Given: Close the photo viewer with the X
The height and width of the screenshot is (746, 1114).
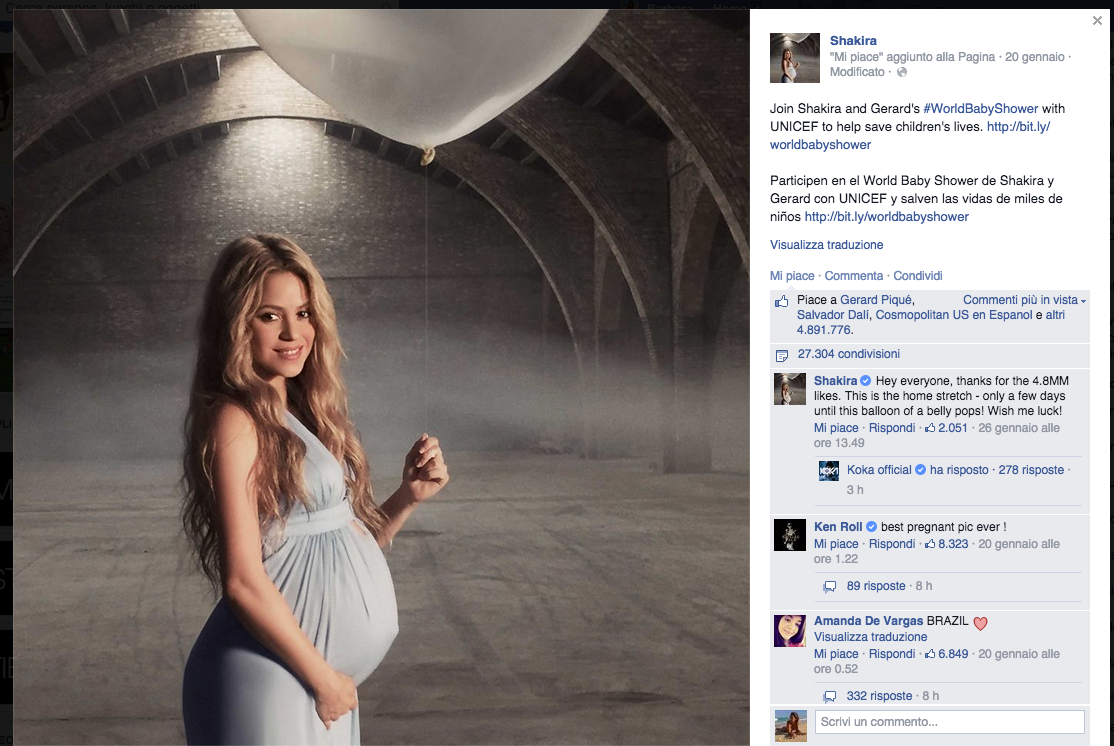Looking at the screenshot, I should click(x=1097, y=20).
